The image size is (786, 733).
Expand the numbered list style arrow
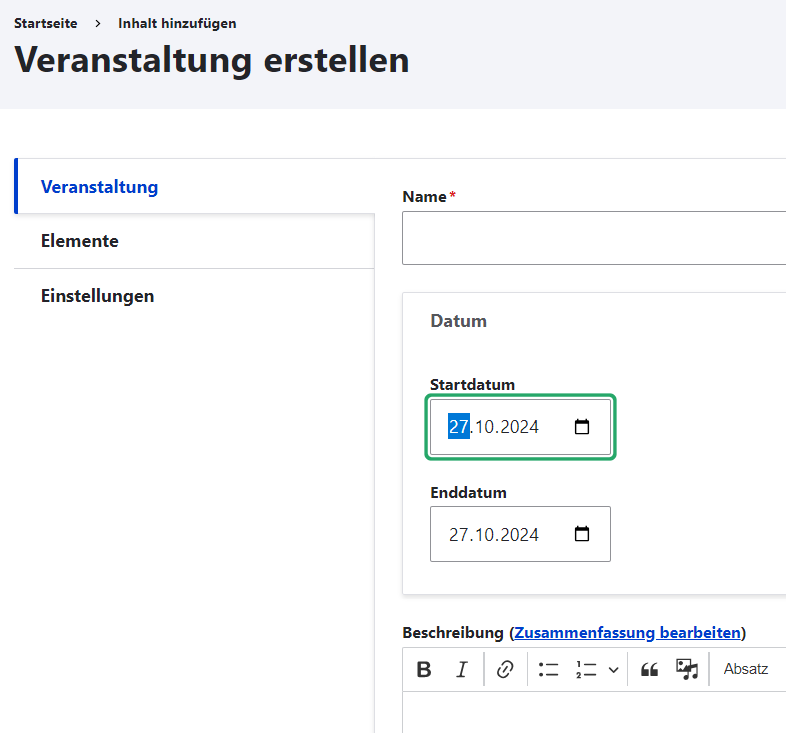(x=613, y=670)
